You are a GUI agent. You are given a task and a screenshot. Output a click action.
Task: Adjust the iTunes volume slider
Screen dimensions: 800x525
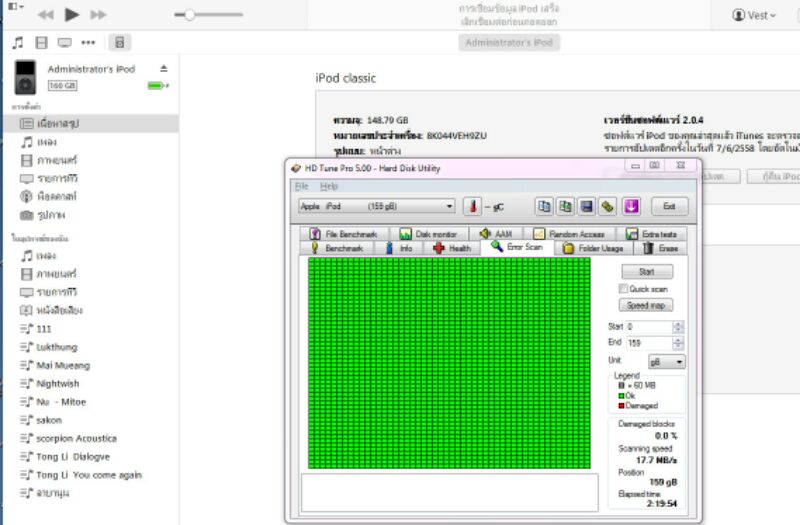click(189, 15)
